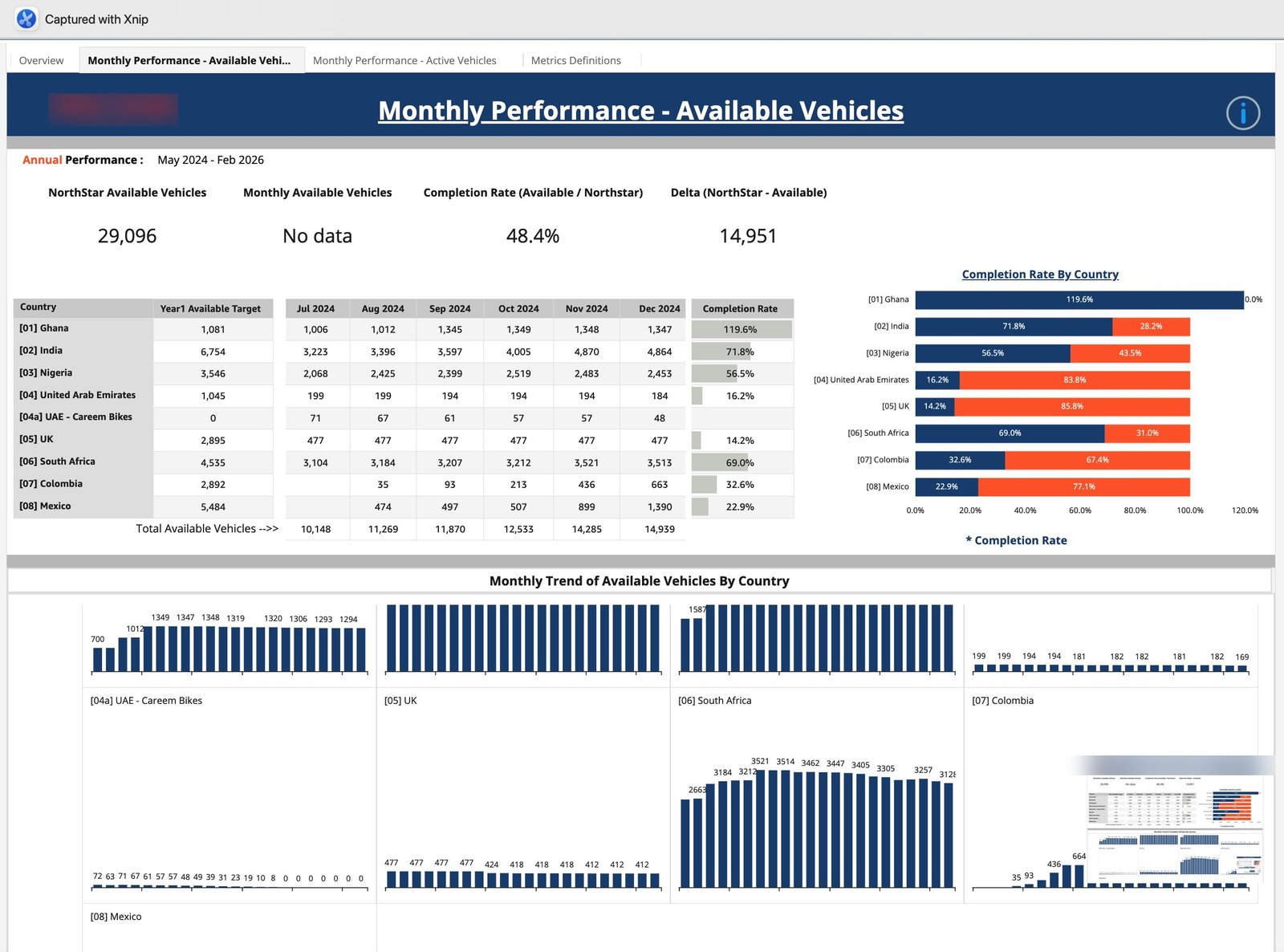The image size is (1284, 952).
Task: Click the UK 85.8% orange bar segment
Action: (x=1072, y=406)
